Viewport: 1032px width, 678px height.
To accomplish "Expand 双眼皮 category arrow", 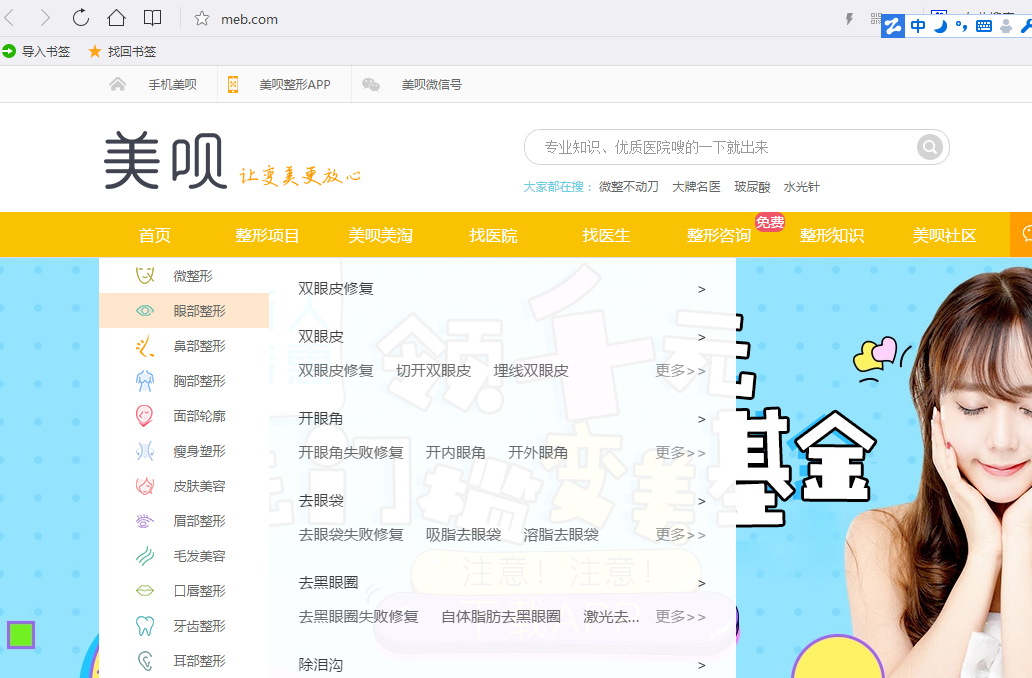I will pyautogui.click(x=702, y=337).
